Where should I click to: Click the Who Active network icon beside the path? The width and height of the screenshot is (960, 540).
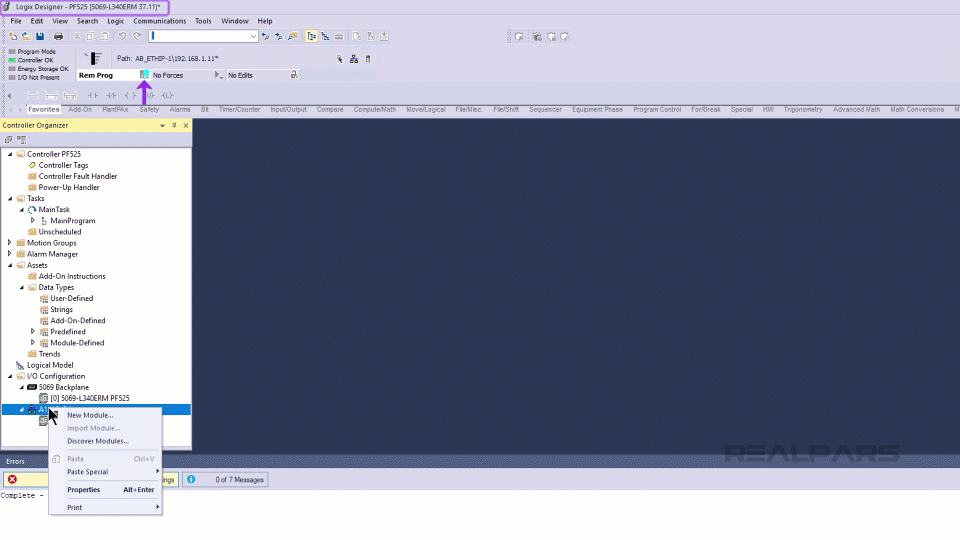354,59
